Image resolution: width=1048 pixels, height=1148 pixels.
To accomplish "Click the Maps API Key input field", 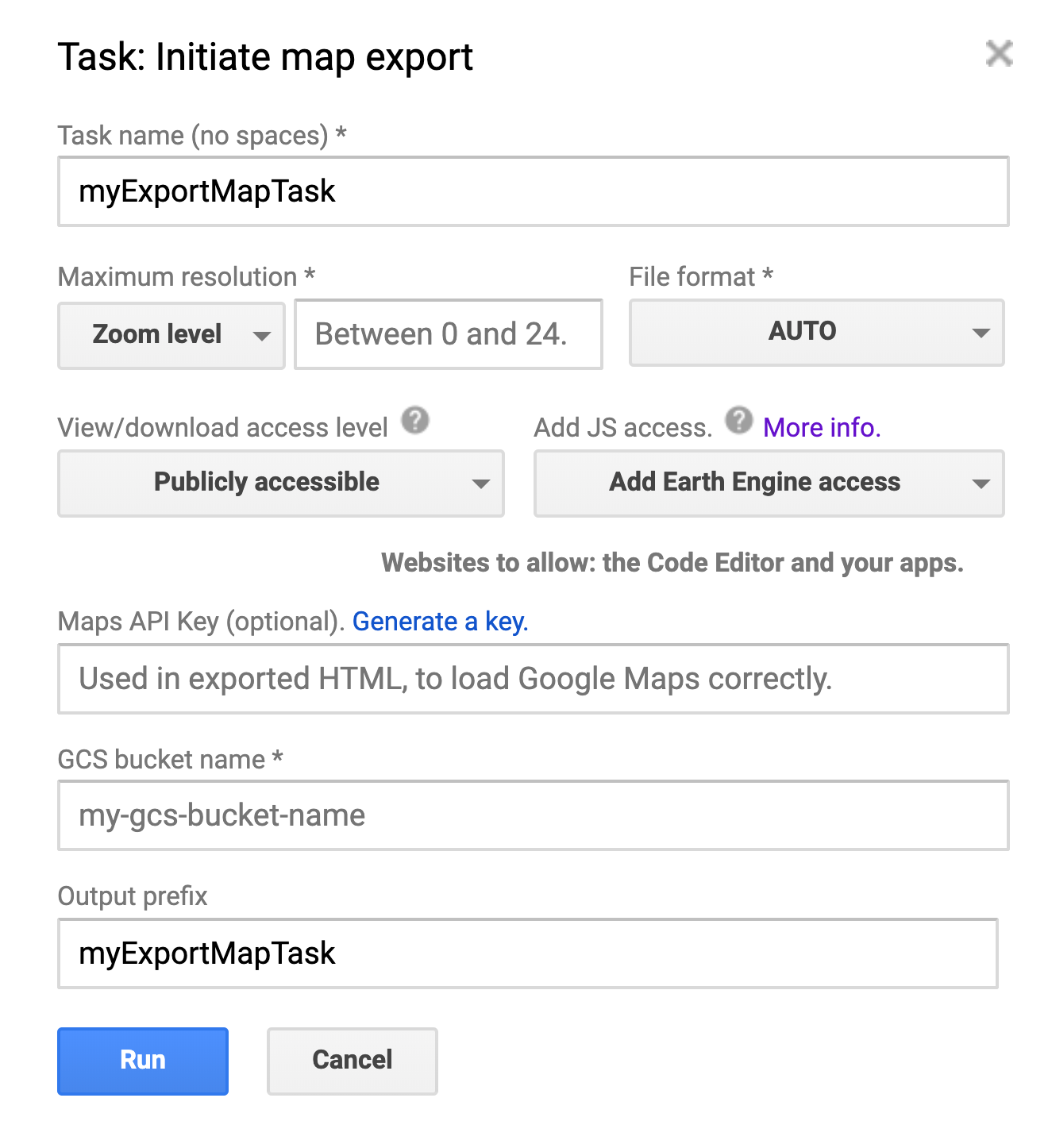I will (x=532, y=679).
